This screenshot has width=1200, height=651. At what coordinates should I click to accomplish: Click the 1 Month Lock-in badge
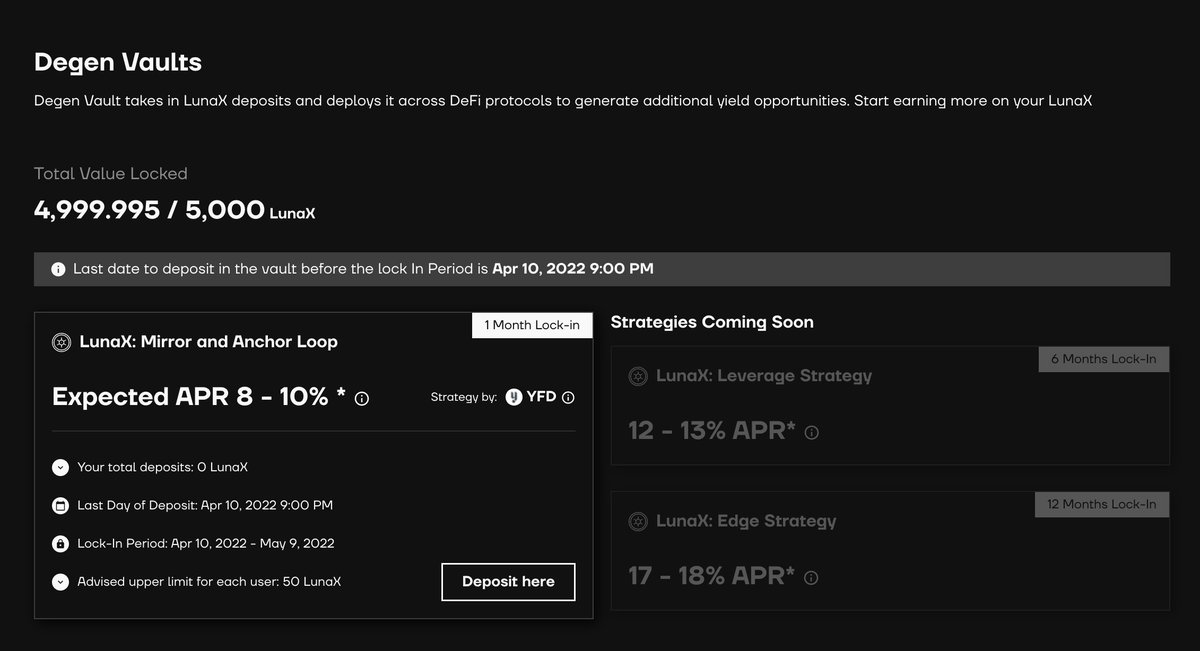532,326
